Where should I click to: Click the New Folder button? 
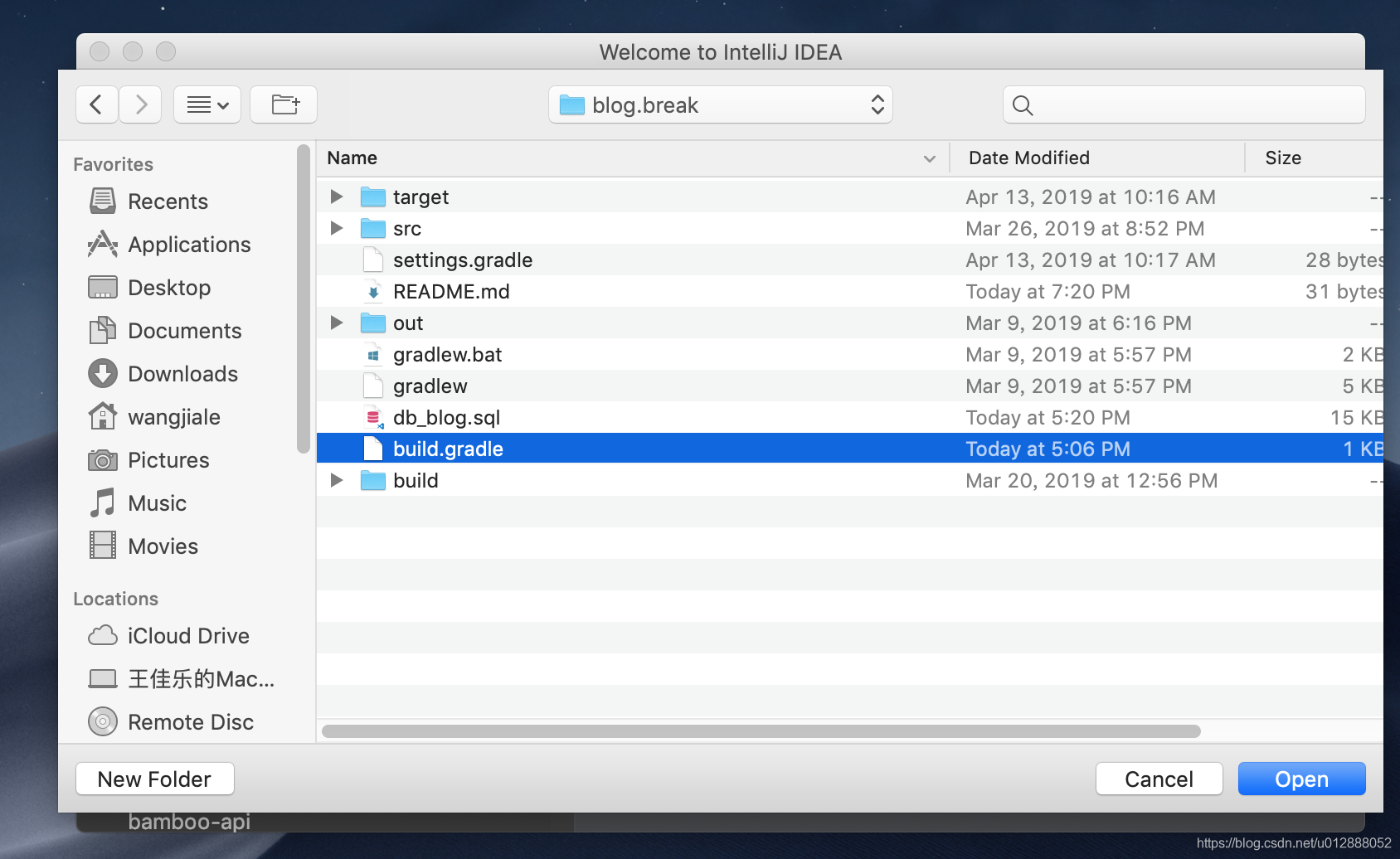[x=155, y=779]
